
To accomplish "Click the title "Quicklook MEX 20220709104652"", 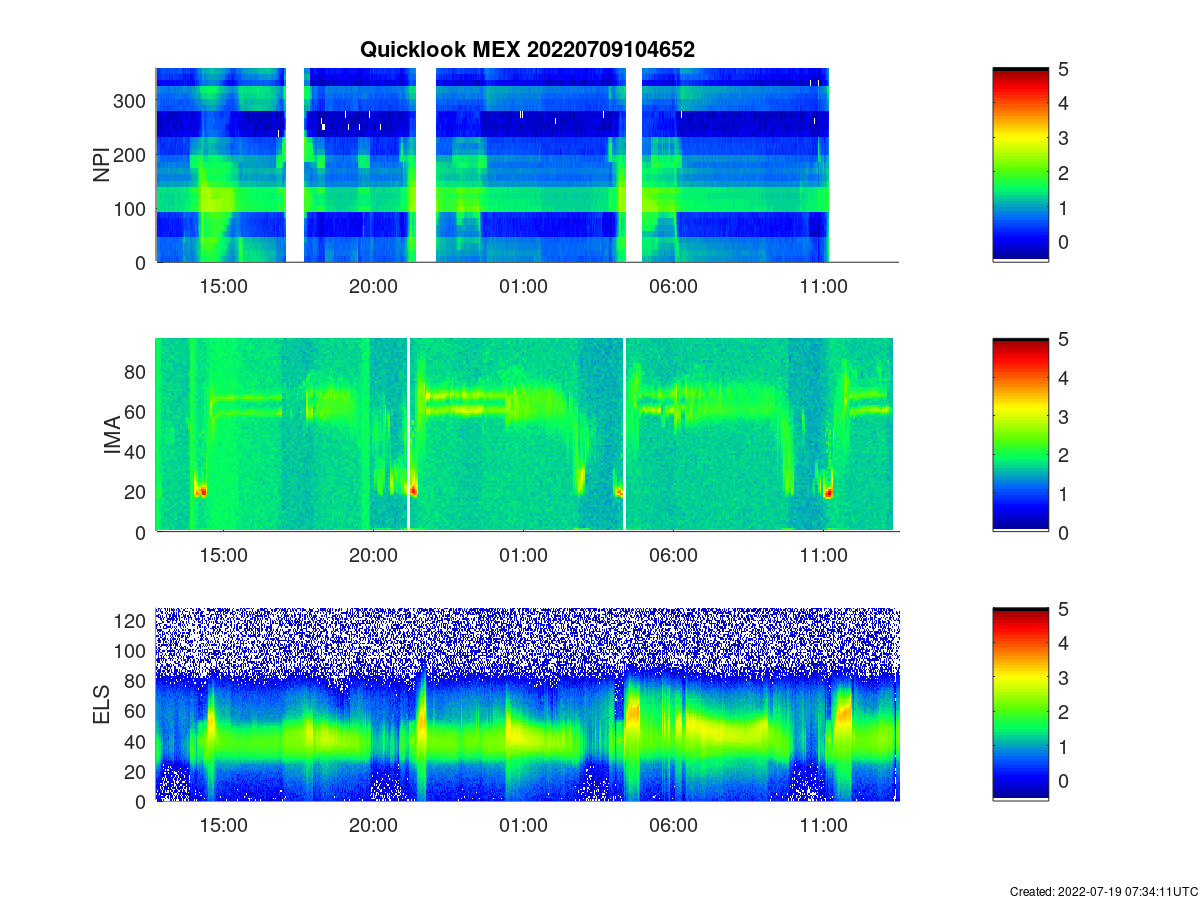I will click(x=527, y=49).
